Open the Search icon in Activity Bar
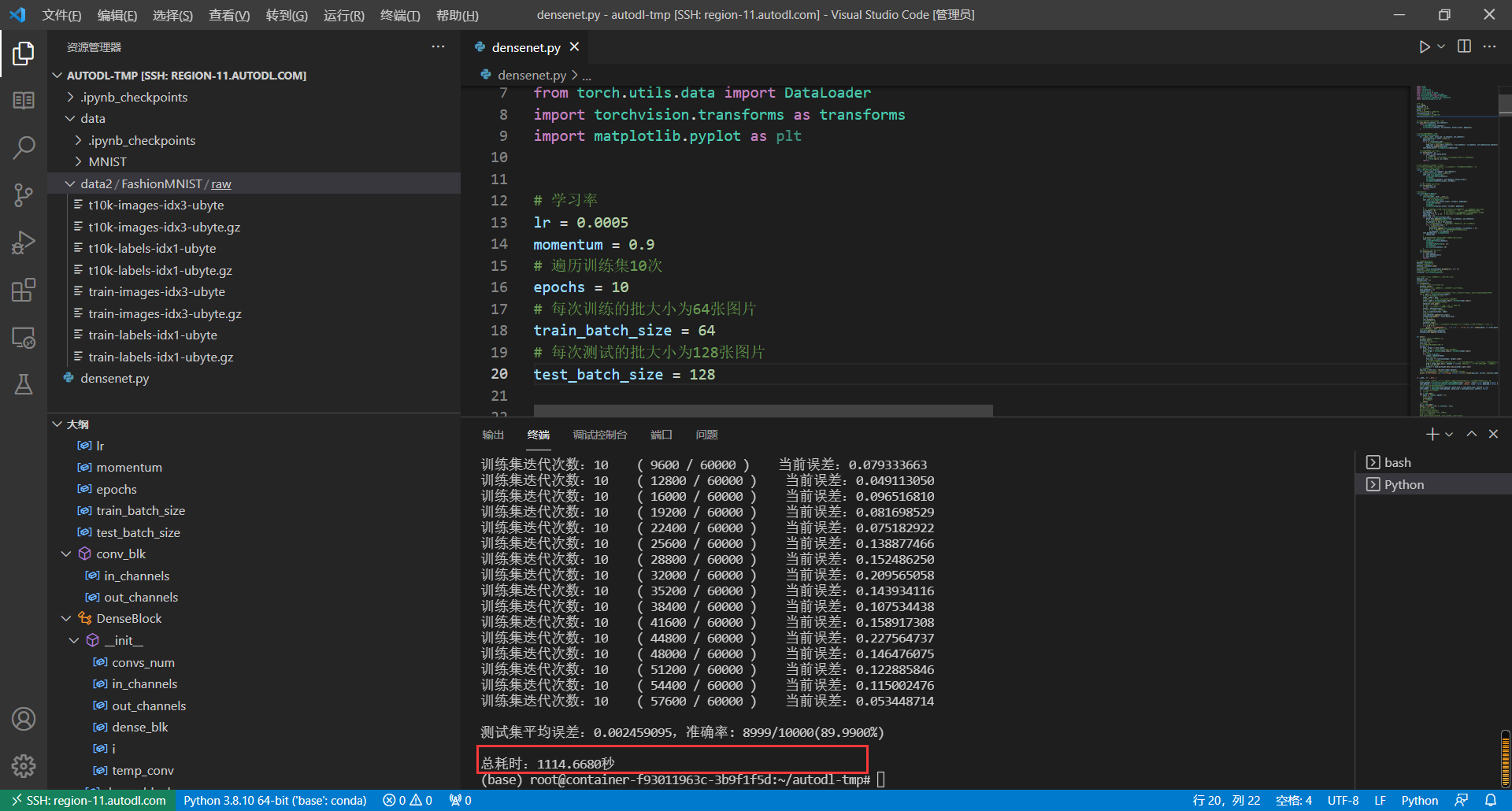The width and height of the screenshot is (1512, 811). tap(24, 147)
